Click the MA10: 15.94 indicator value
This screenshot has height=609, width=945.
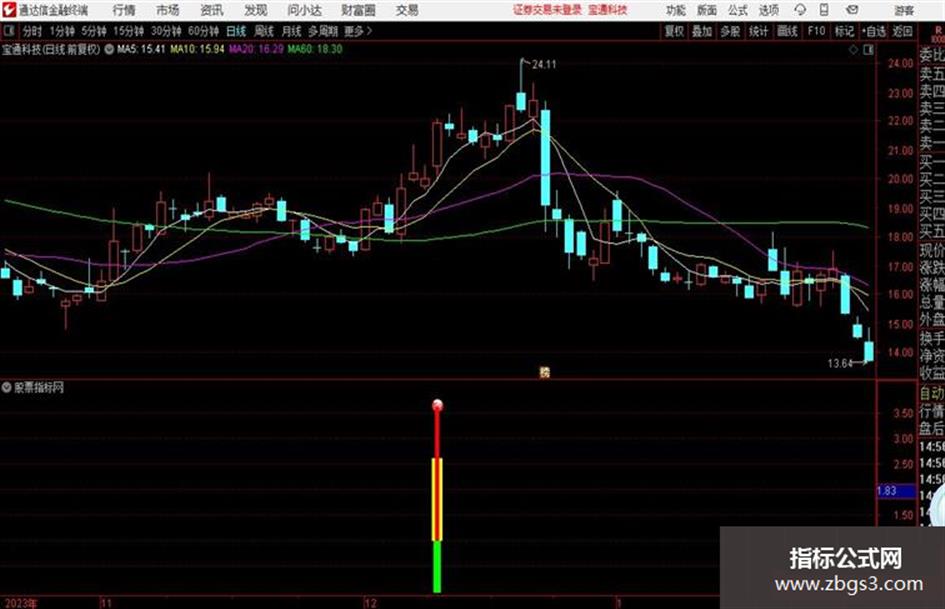197,49
